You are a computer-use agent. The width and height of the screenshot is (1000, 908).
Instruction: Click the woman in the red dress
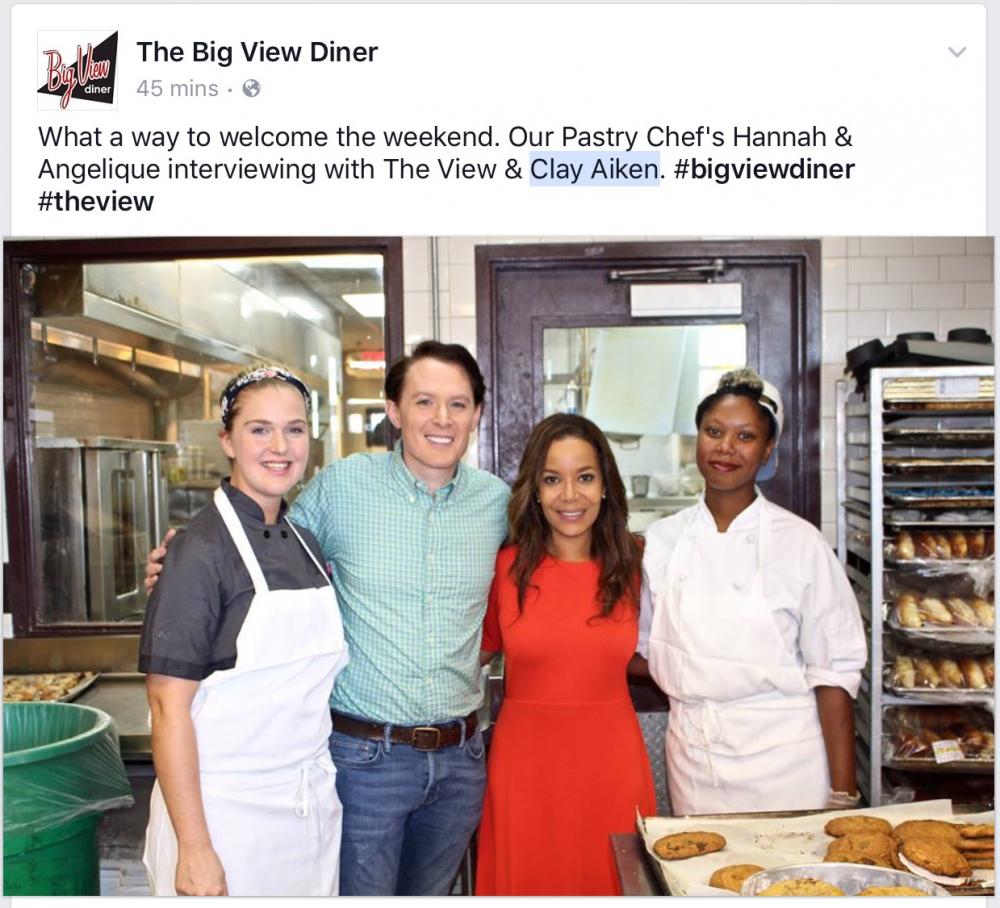pyautogui.click(x=563, y=657)
